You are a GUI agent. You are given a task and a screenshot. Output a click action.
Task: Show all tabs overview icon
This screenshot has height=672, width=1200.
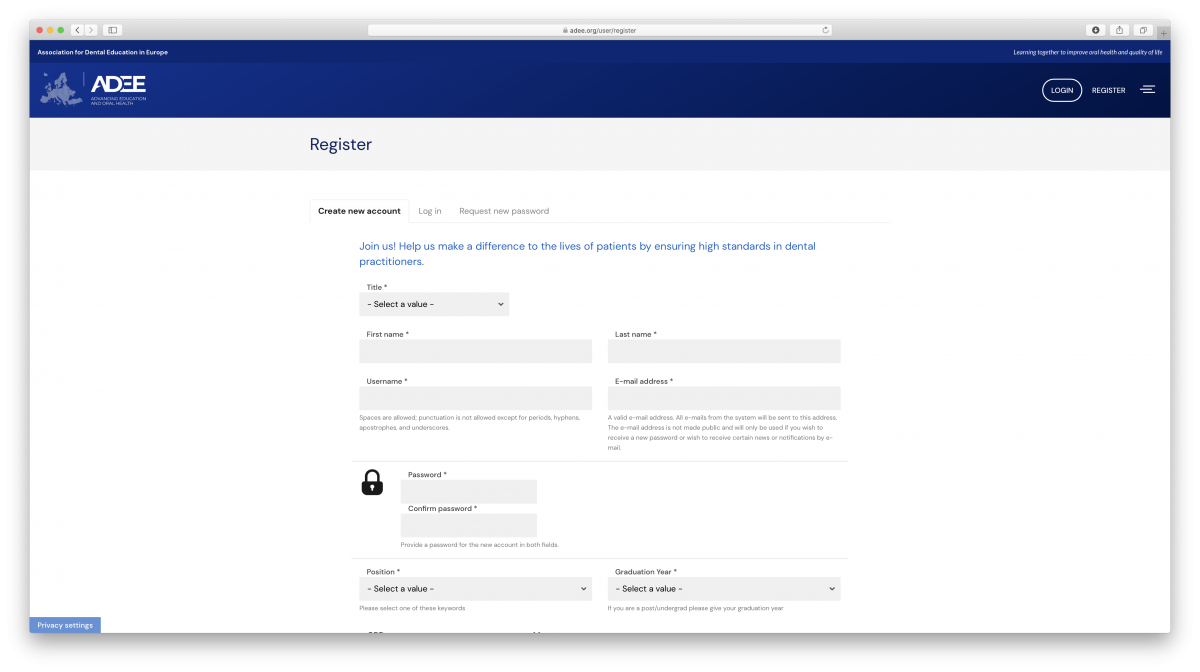pyautogui.click(x=1143, y=30)
